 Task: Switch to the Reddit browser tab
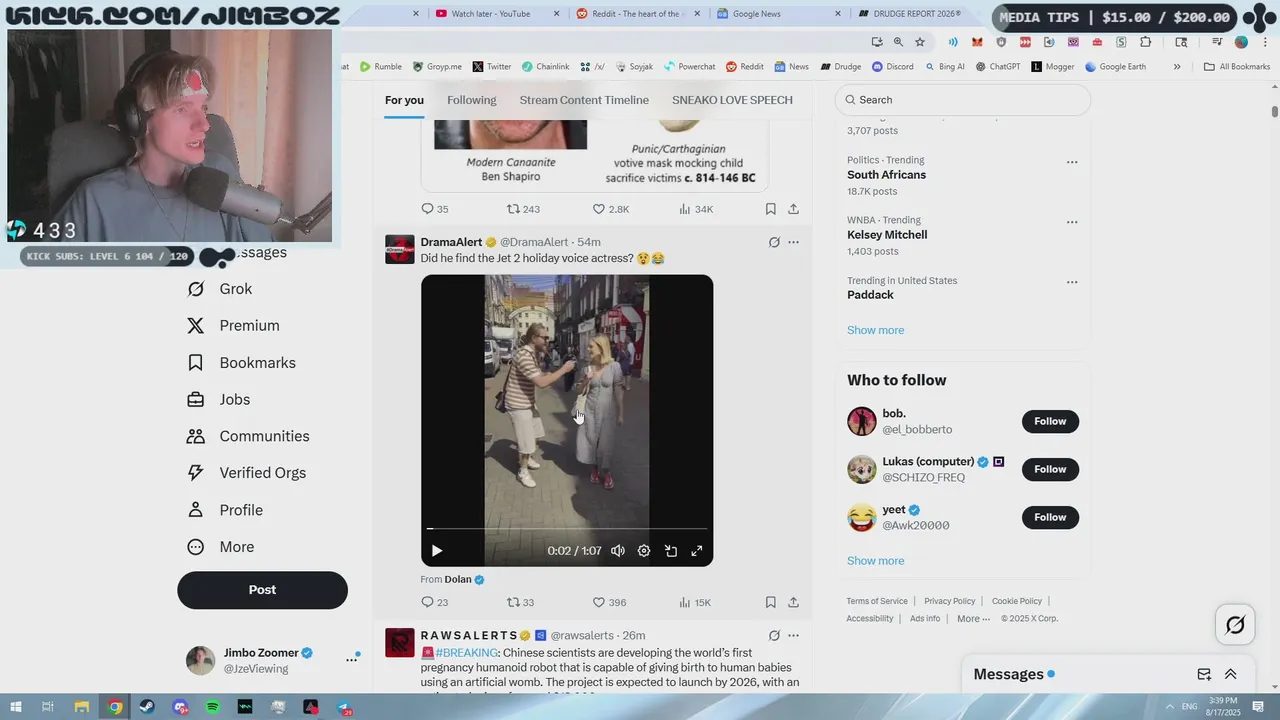pos(640,14)
